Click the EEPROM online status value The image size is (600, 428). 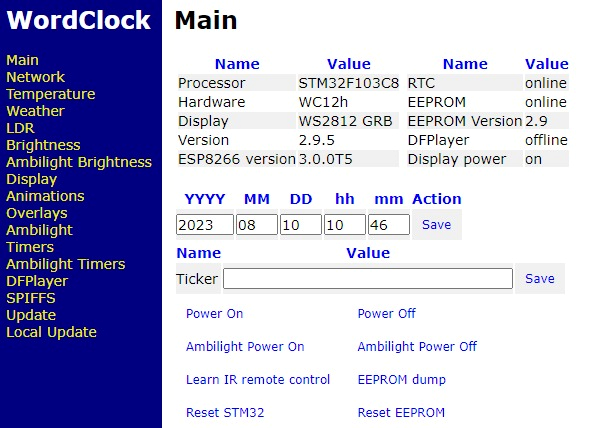(x=546, y=102)
